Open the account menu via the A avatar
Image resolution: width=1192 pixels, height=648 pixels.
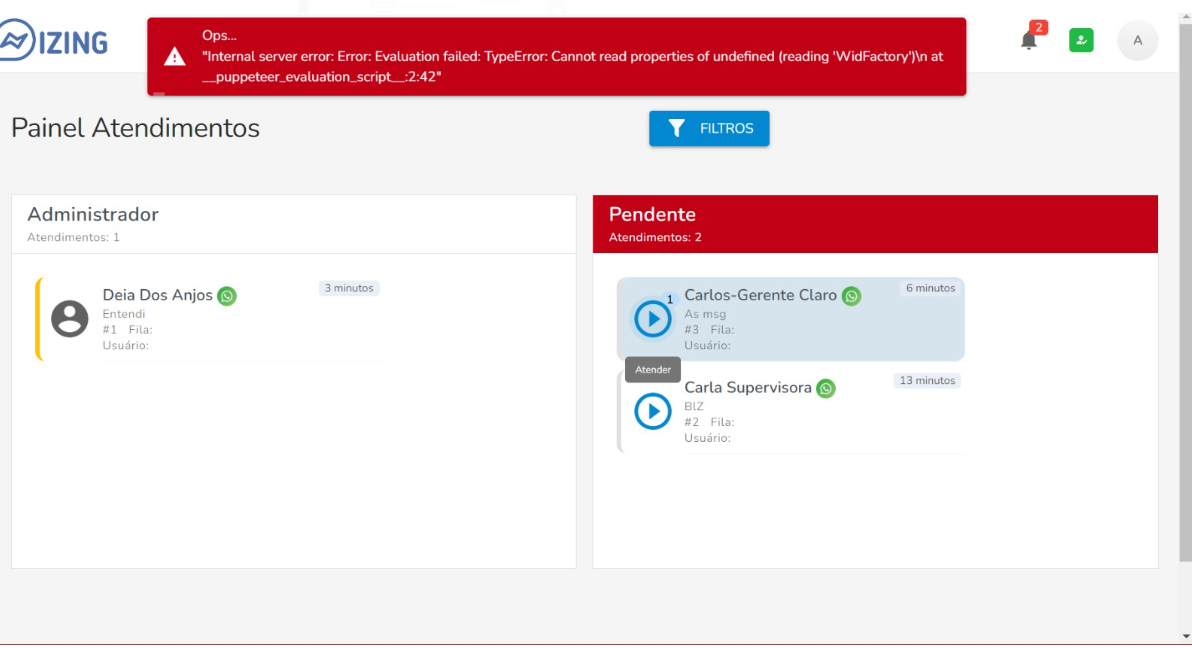tap(1137, 40)
